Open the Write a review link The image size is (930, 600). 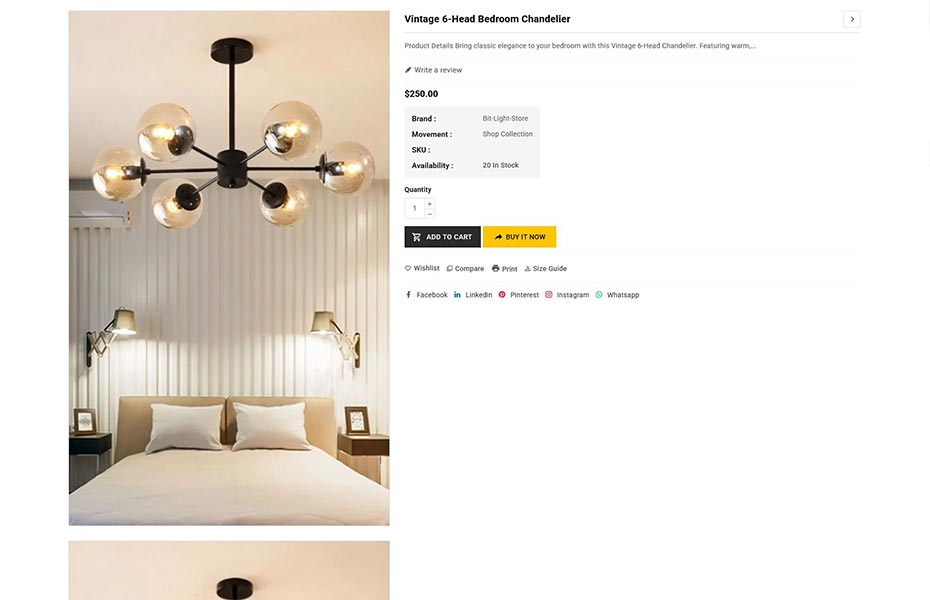tap(438, 70)
